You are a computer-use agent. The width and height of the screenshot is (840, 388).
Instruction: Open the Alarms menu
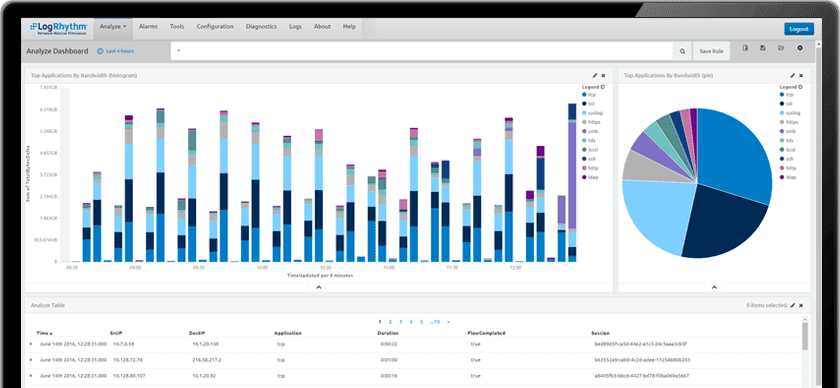148,26
